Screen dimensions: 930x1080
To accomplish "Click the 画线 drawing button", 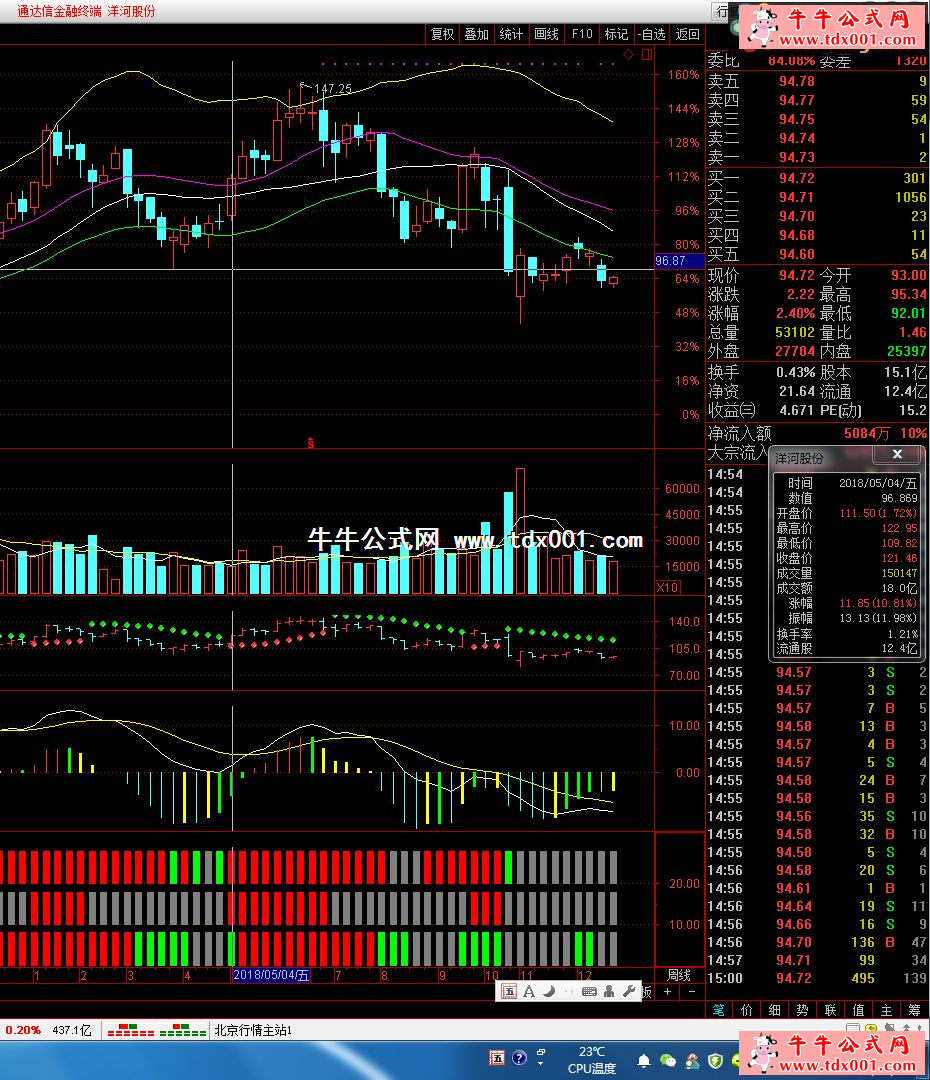I will pyautogui.click(x=546, y=34).
